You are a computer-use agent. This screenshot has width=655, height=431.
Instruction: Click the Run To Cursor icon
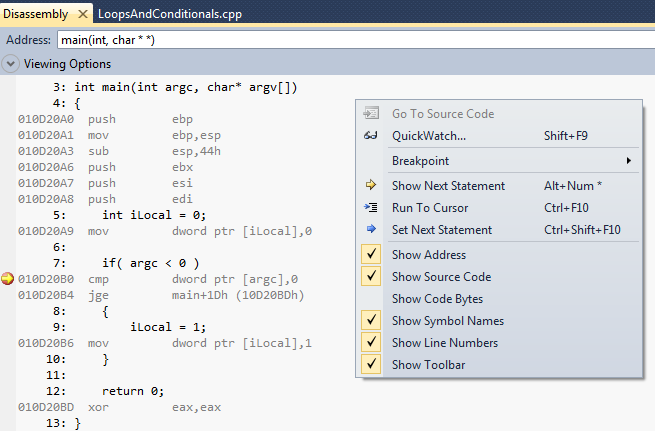372,208
